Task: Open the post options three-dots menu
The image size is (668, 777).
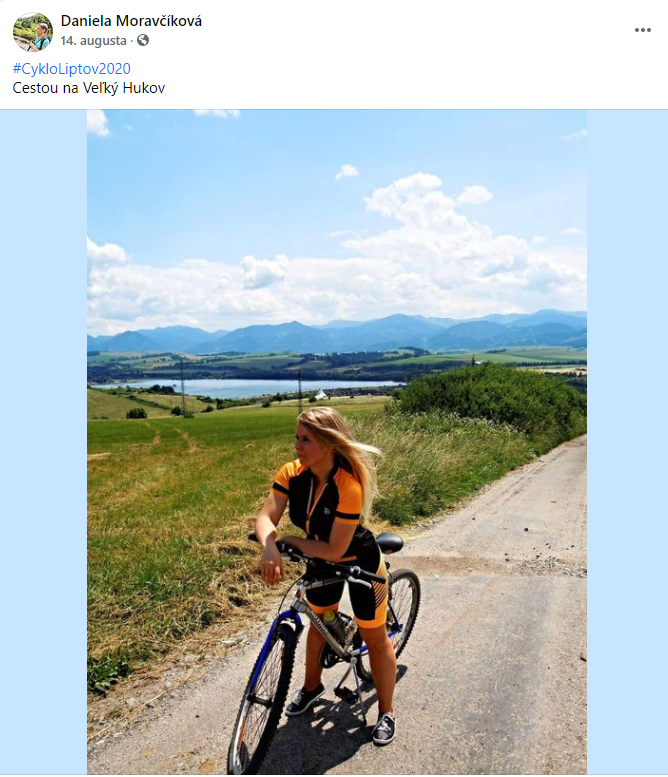Action: tap(642, 30)
